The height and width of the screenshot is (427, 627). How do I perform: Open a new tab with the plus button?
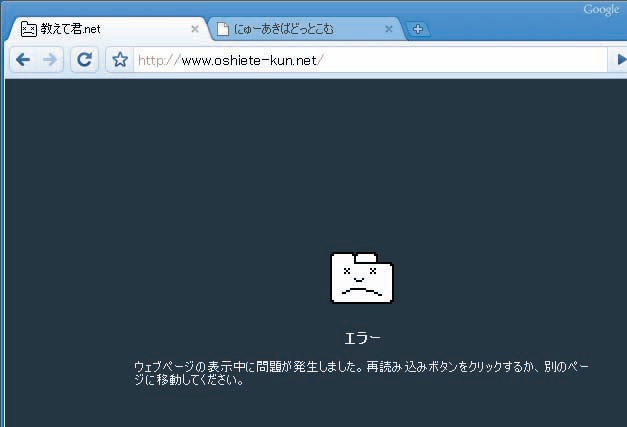coord(418,29)
